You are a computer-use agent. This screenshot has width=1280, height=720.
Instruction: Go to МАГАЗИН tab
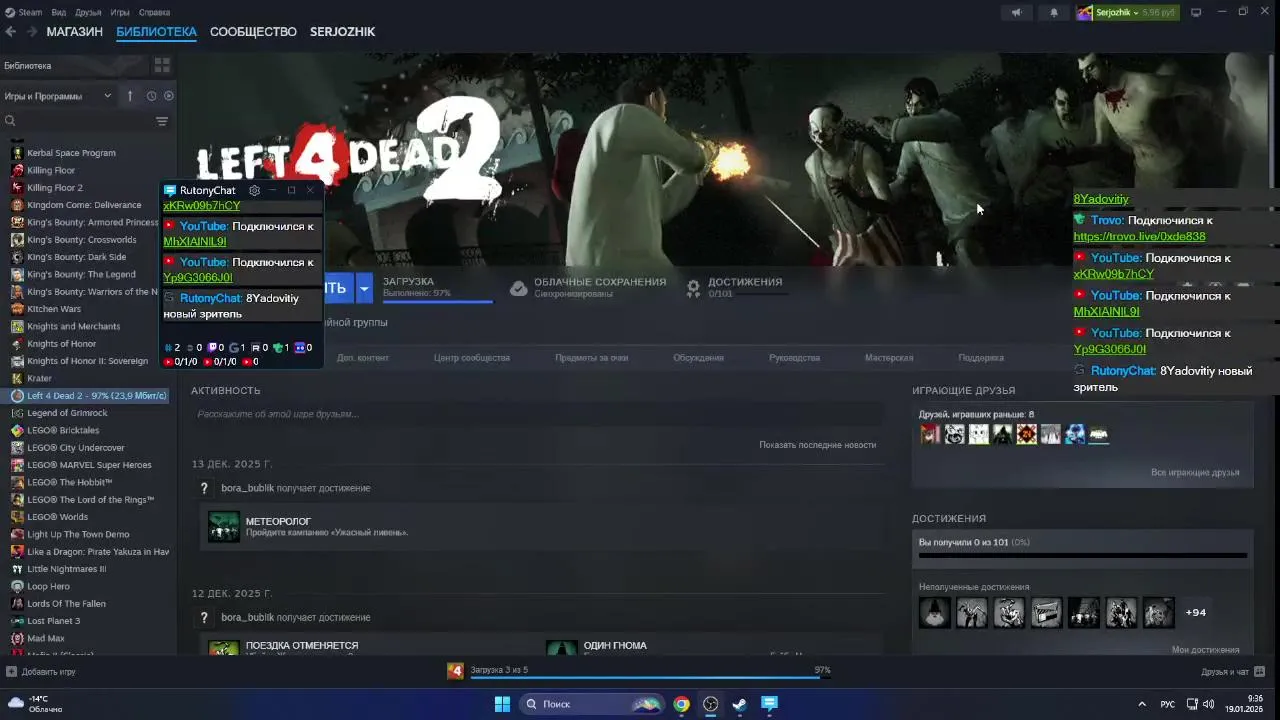(x=74, y=32)
